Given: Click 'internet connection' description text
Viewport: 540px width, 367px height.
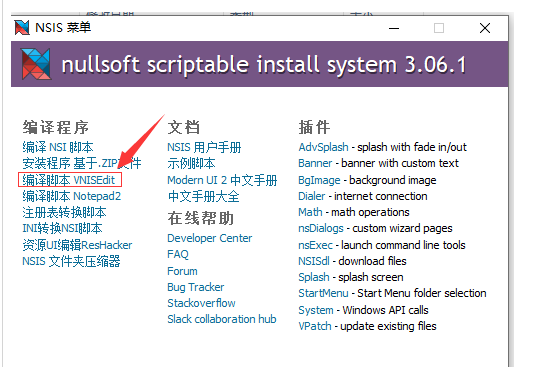Looking at the screenshot, I should pos(381,196).
